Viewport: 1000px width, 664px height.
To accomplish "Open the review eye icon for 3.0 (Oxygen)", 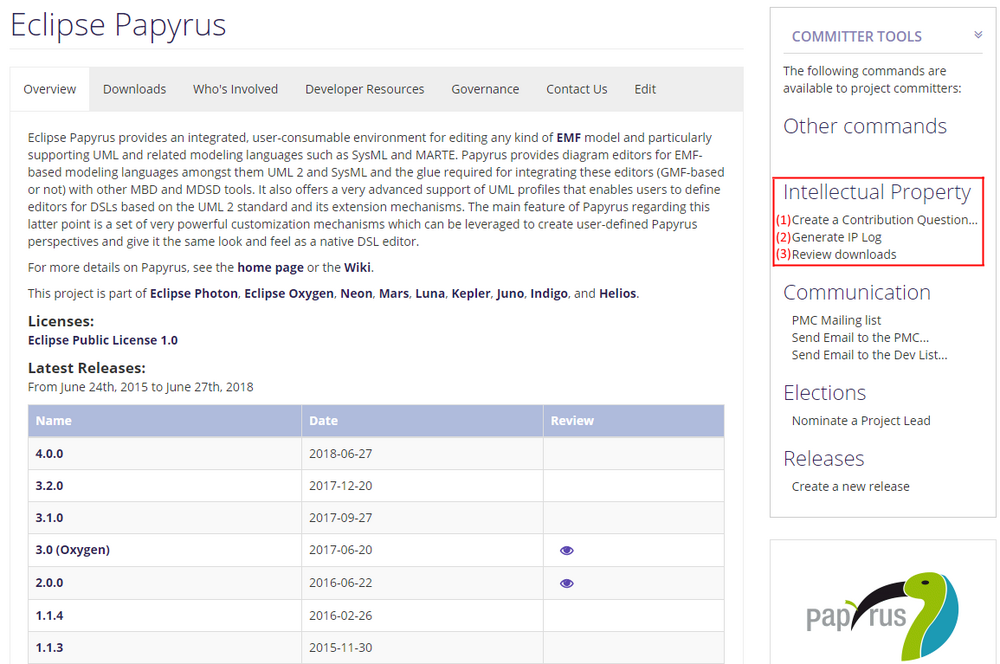I will pyautogui.click(x=566, y=550).
